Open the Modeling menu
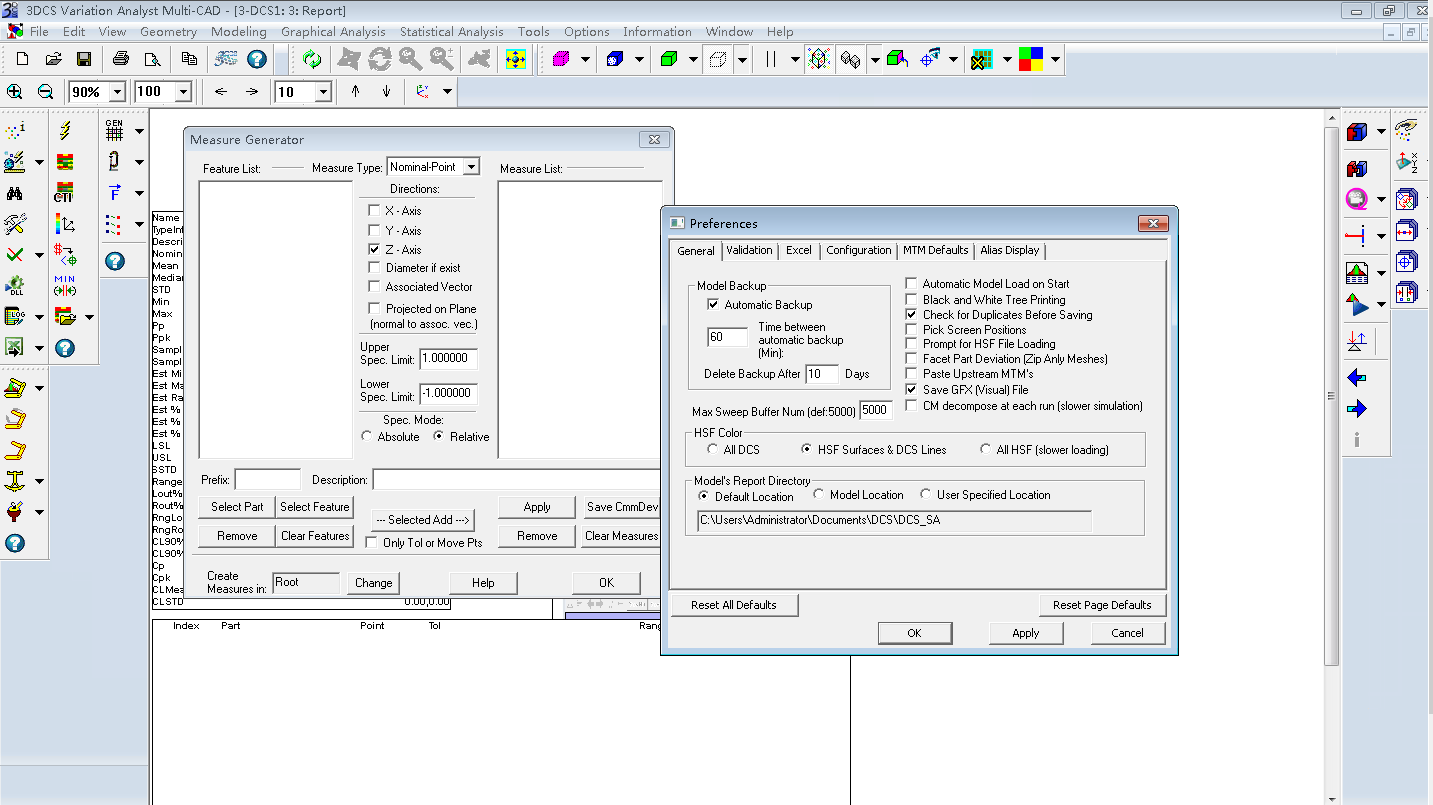Viewport: 1433px width, 805px height. [238, 32]
